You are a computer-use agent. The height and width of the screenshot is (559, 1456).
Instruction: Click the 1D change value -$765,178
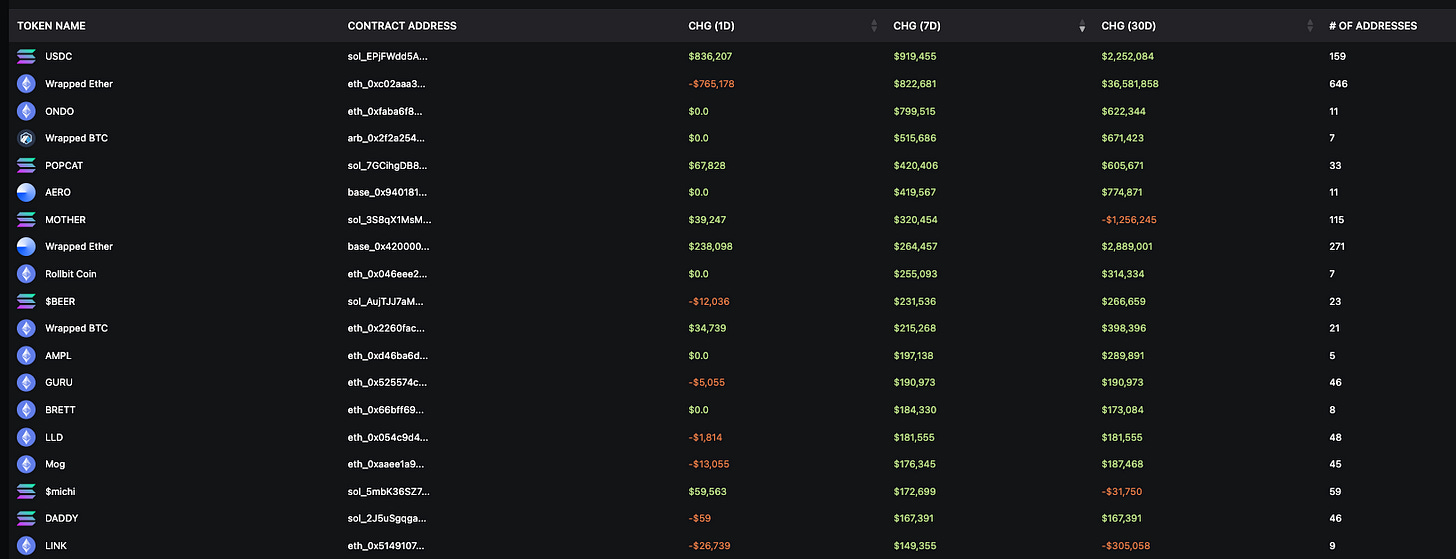[711, 84]
